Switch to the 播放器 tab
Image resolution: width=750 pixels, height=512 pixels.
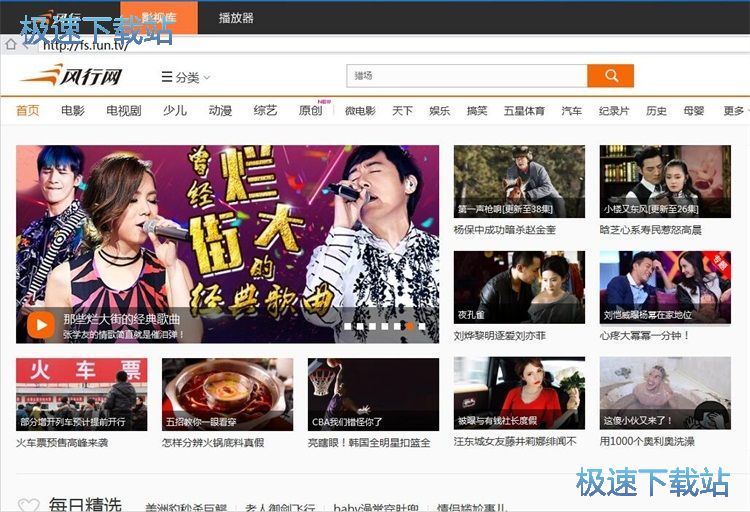click(236, 18)
